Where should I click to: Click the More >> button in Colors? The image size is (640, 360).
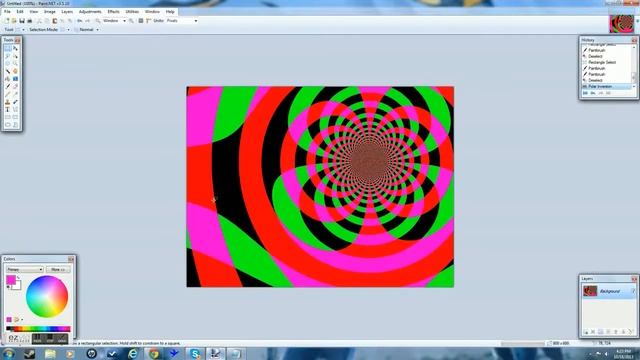58,269
